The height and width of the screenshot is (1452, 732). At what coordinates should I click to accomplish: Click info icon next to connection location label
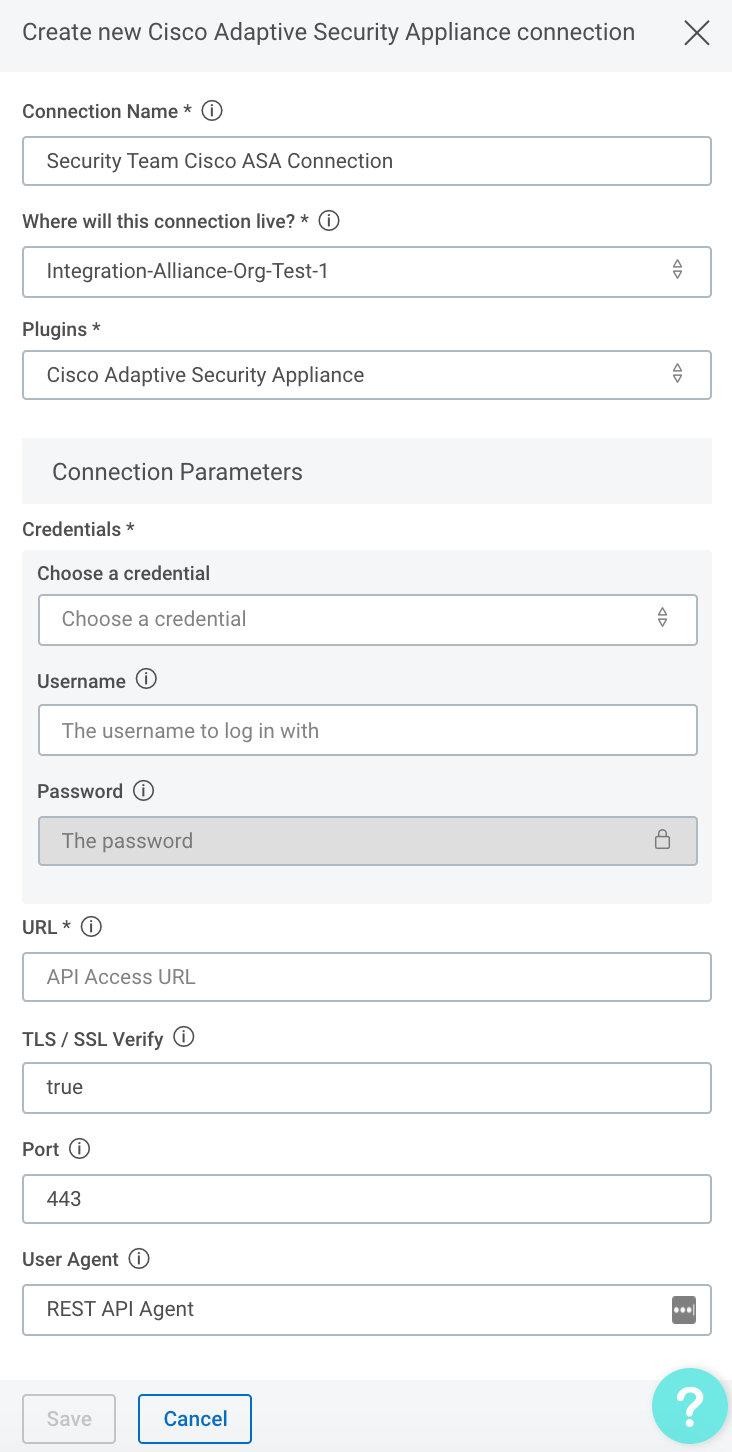[x=329, y=221]
